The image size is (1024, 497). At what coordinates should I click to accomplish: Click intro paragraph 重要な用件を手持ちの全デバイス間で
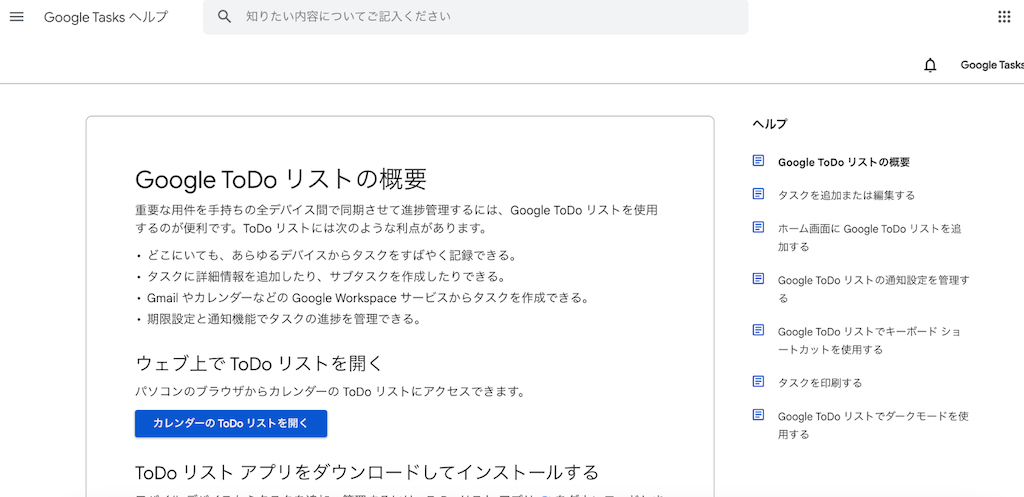click(396, 219)
